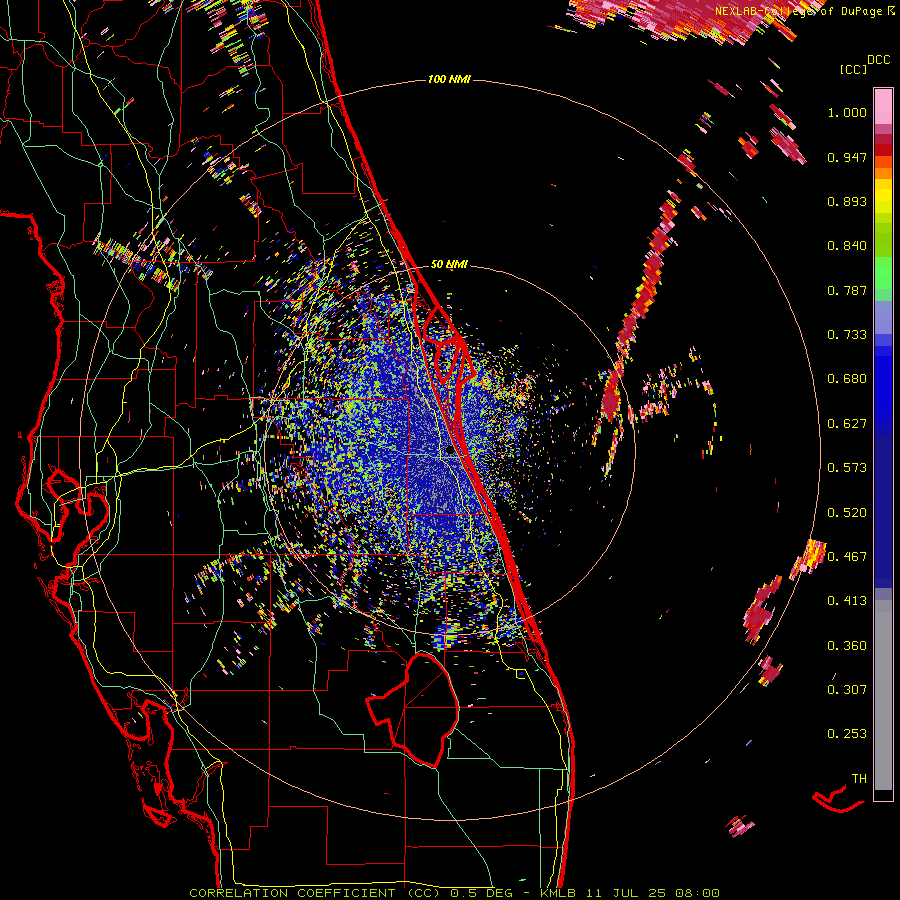This screenshot has height=900, width=900.
Task: Click the 0.680 legend value
Action: click(x=847, y=379)
